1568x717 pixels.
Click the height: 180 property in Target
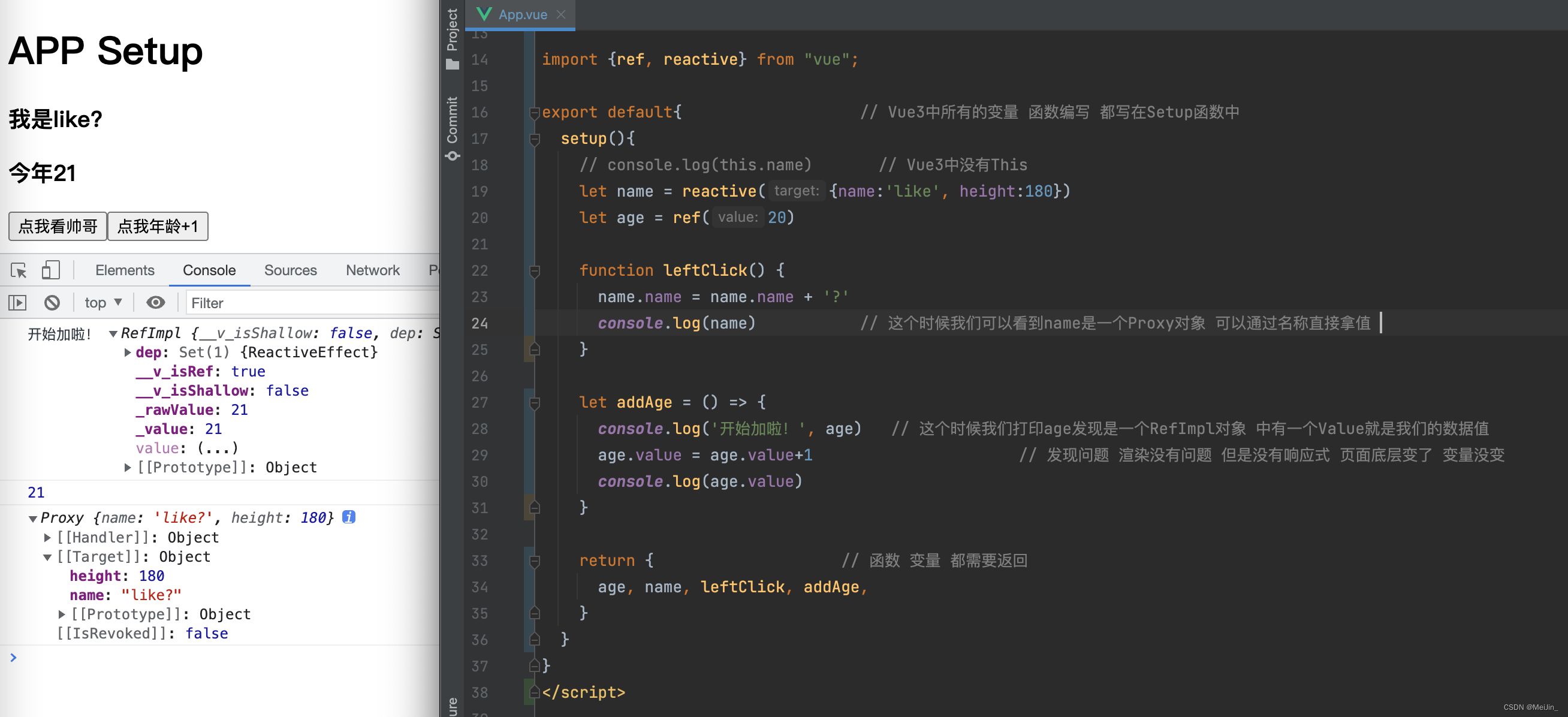coord(117,576)
